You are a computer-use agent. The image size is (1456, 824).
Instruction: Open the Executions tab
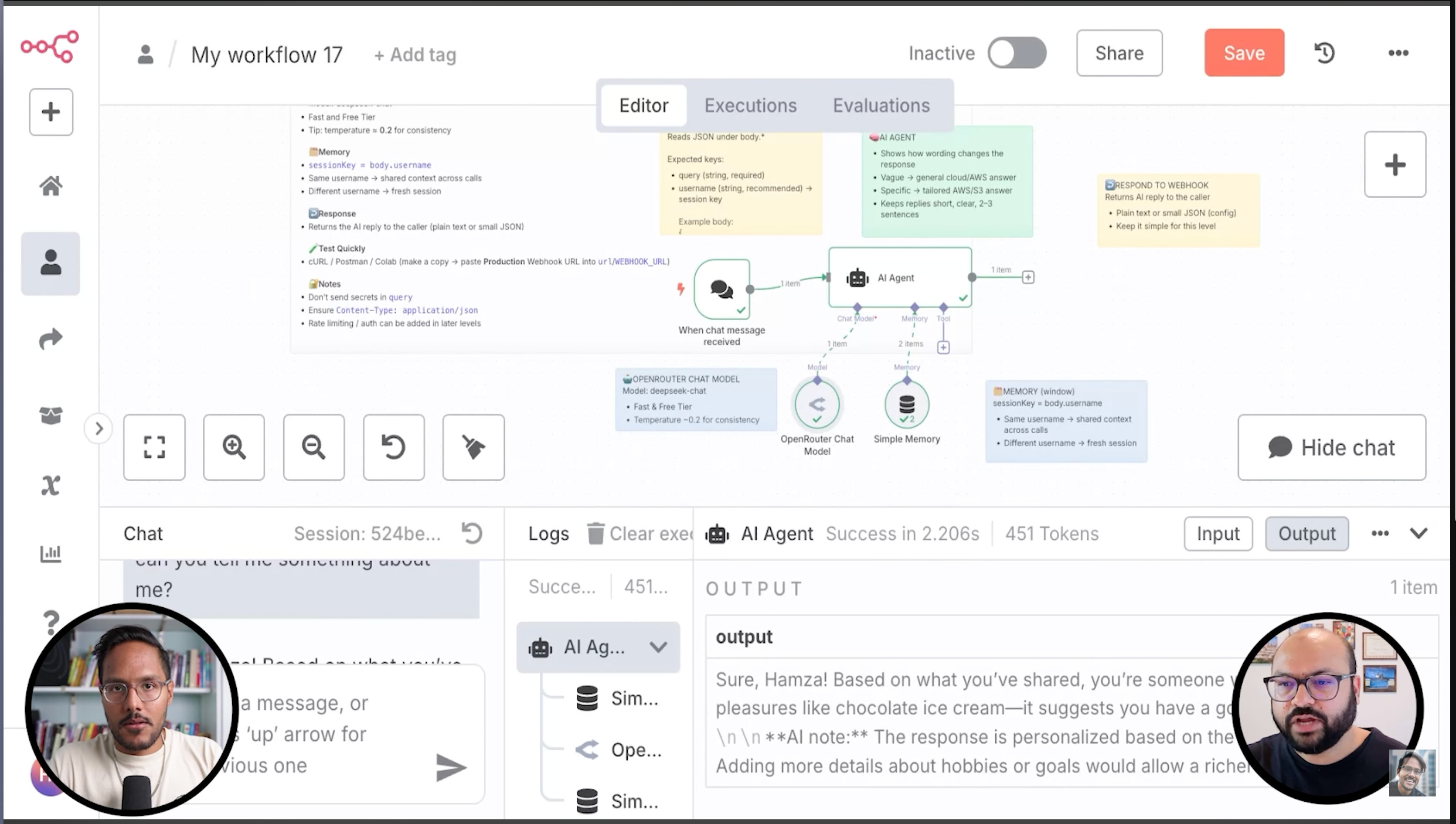[x=750, y=105]
